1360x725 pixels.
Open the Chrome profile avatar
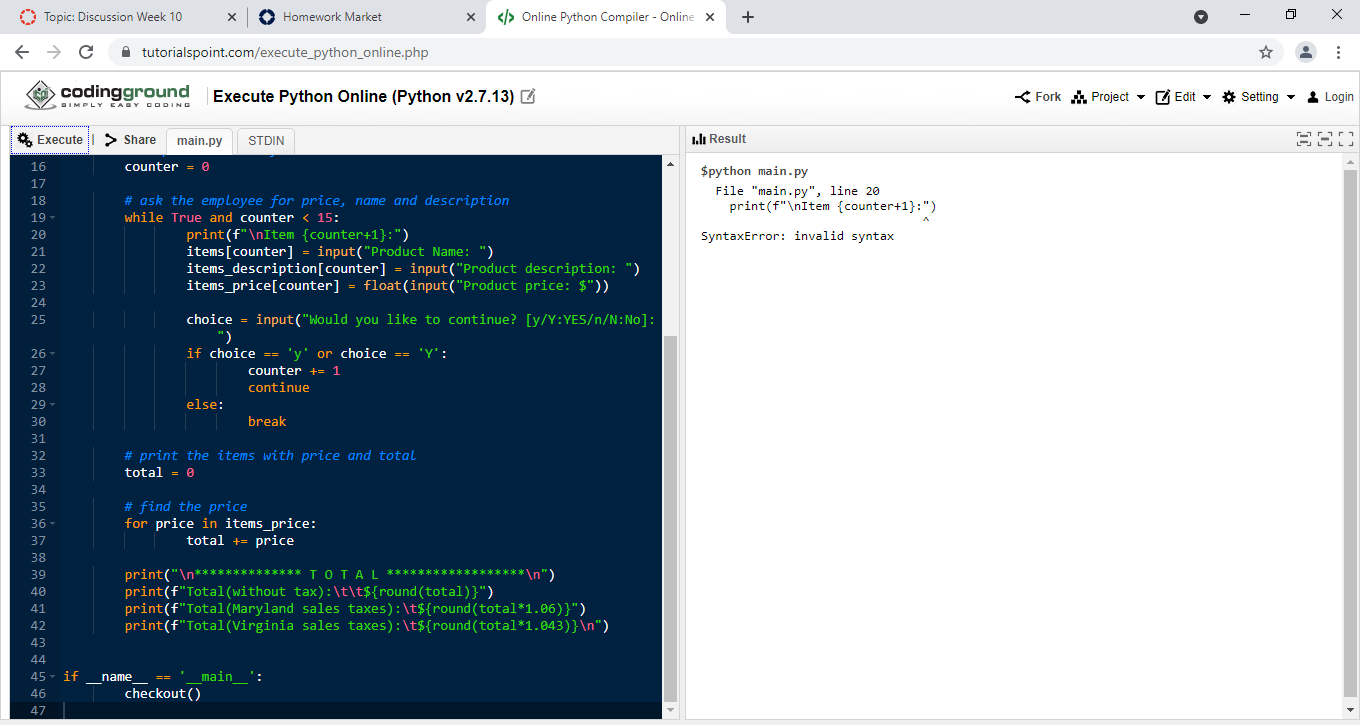1306,52
